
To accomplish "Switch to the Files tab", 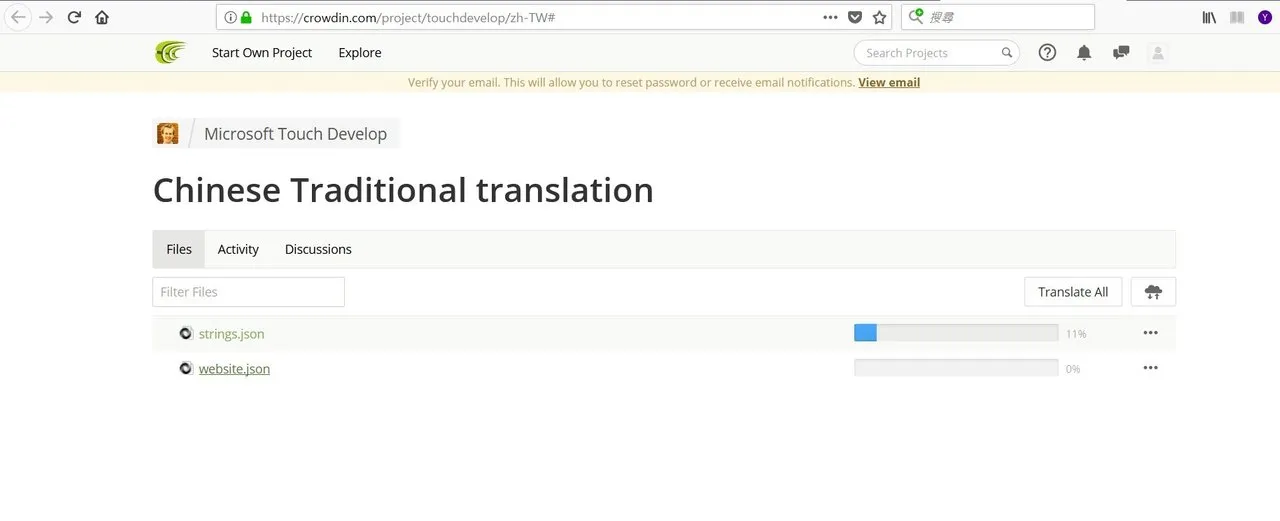I will [179, 249].
